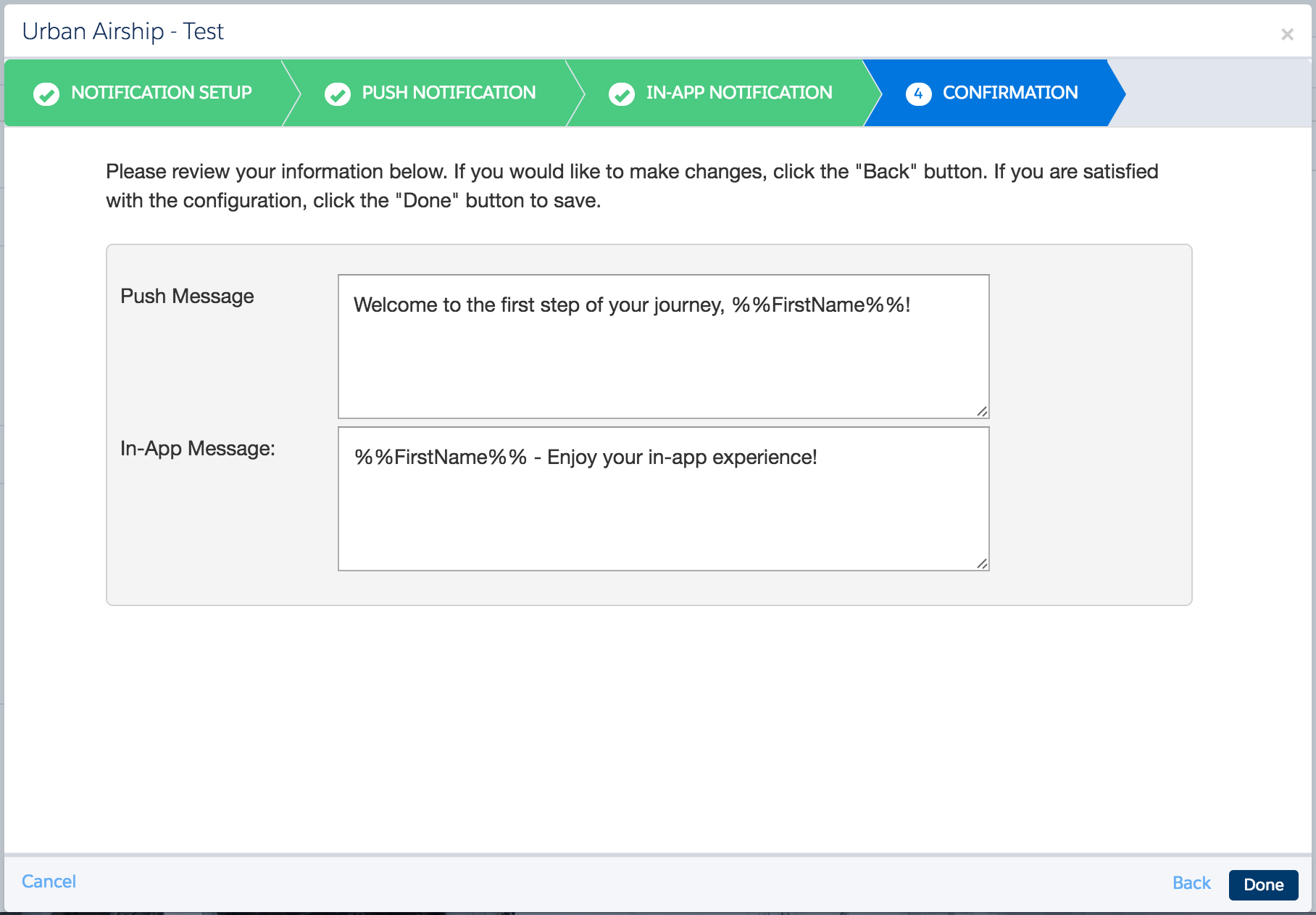
Task: Click the X to close the Urban Airship dialog
Action: pyautogui.click(x=1288, y=33)
